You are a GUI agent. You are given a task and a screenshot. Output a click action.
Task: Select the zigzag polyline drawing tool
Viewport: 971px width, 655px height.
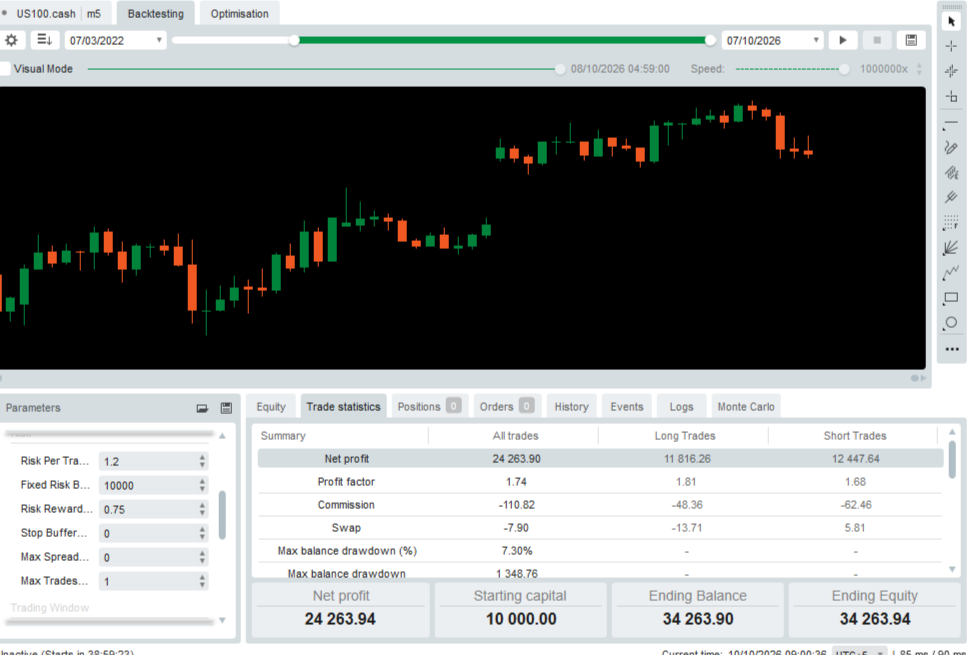tap(951, 272)
